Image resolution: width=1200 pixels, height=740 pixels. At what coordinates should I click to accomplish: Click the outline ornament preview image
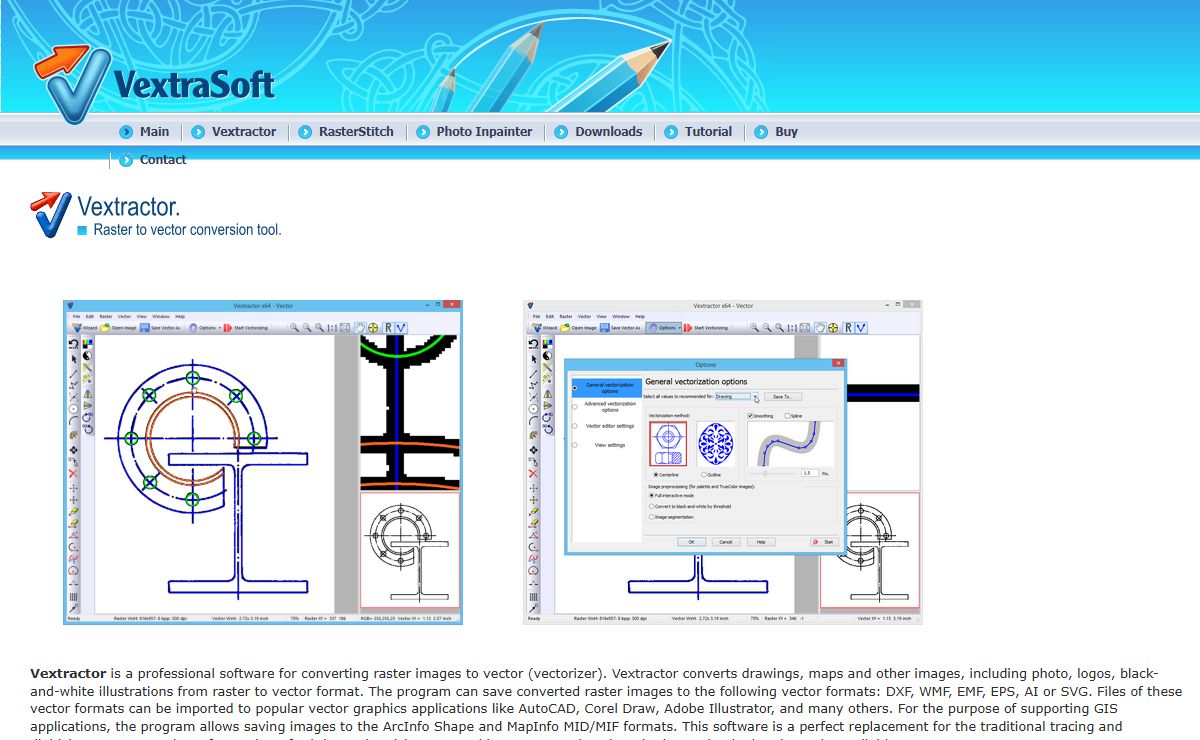click(716, 444)
